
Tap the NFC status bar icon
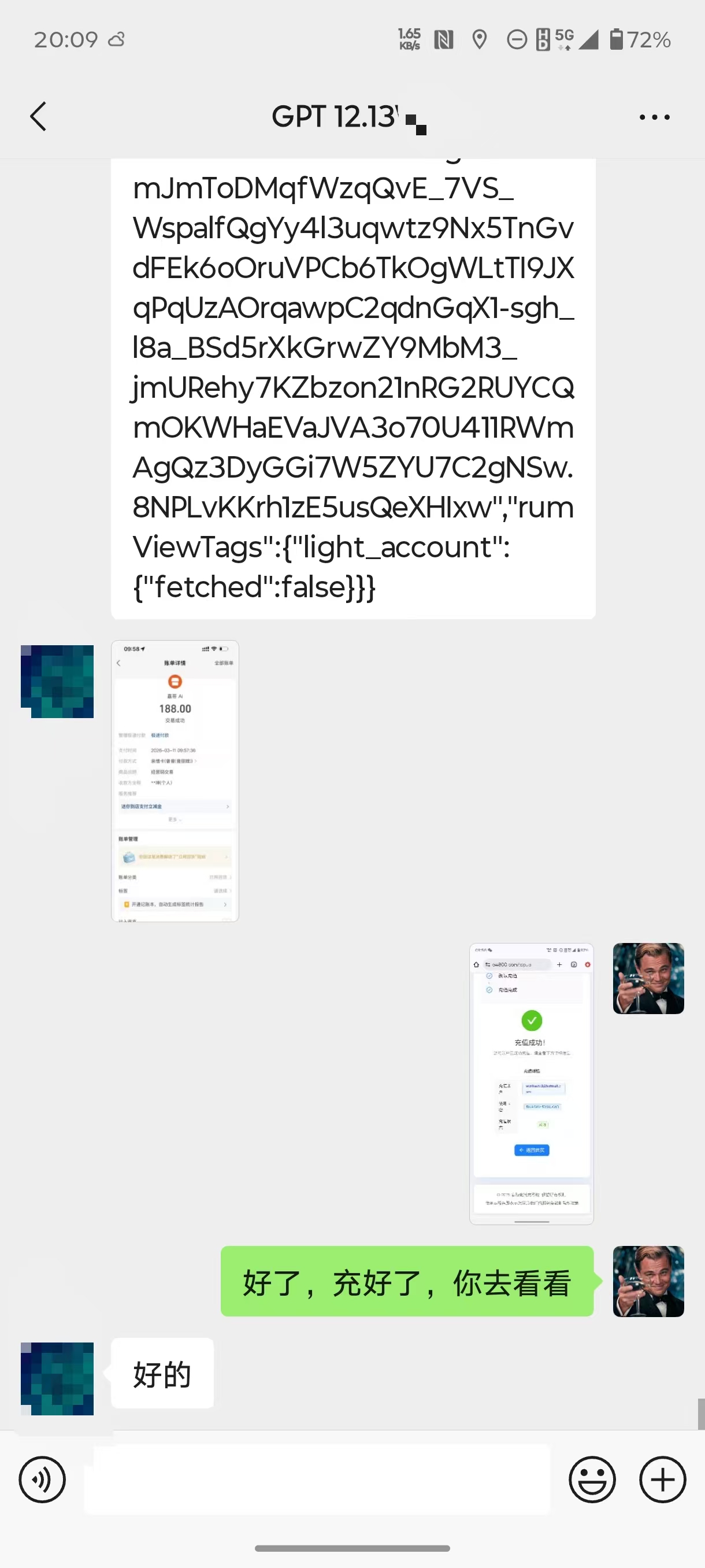[443, 40]
